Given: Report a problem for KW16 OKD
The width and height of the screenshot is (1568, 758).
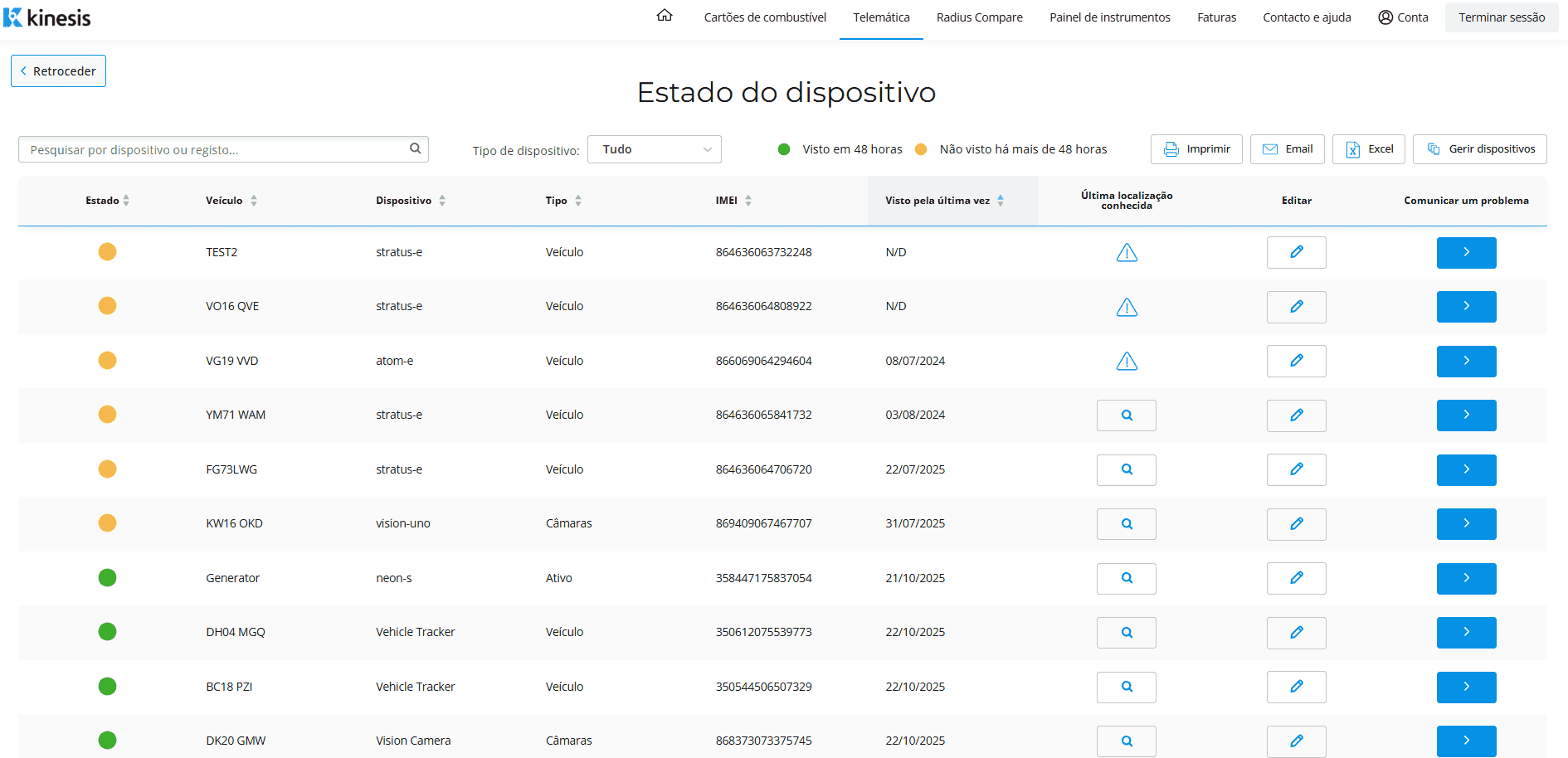Looking at the screenshot, I should coord(1466,524).
